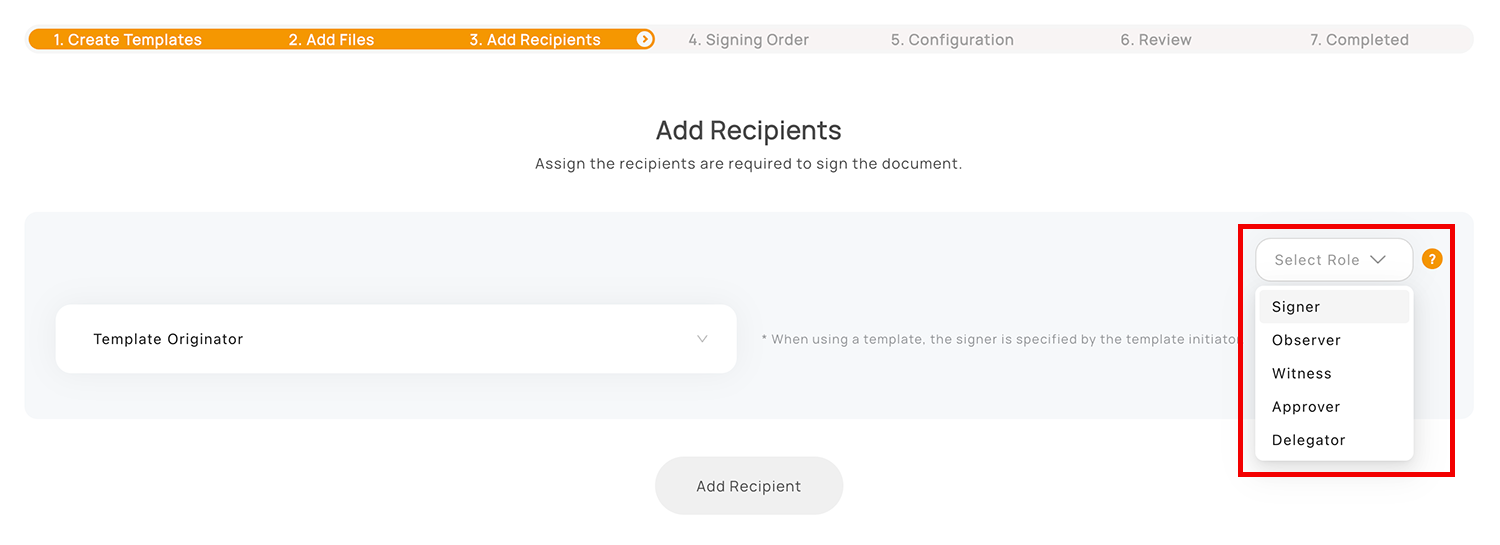The height and width of the screenshot is (545, 1500).
Task: Go to step 1 Create Templates
Action: tap(128, 40)
